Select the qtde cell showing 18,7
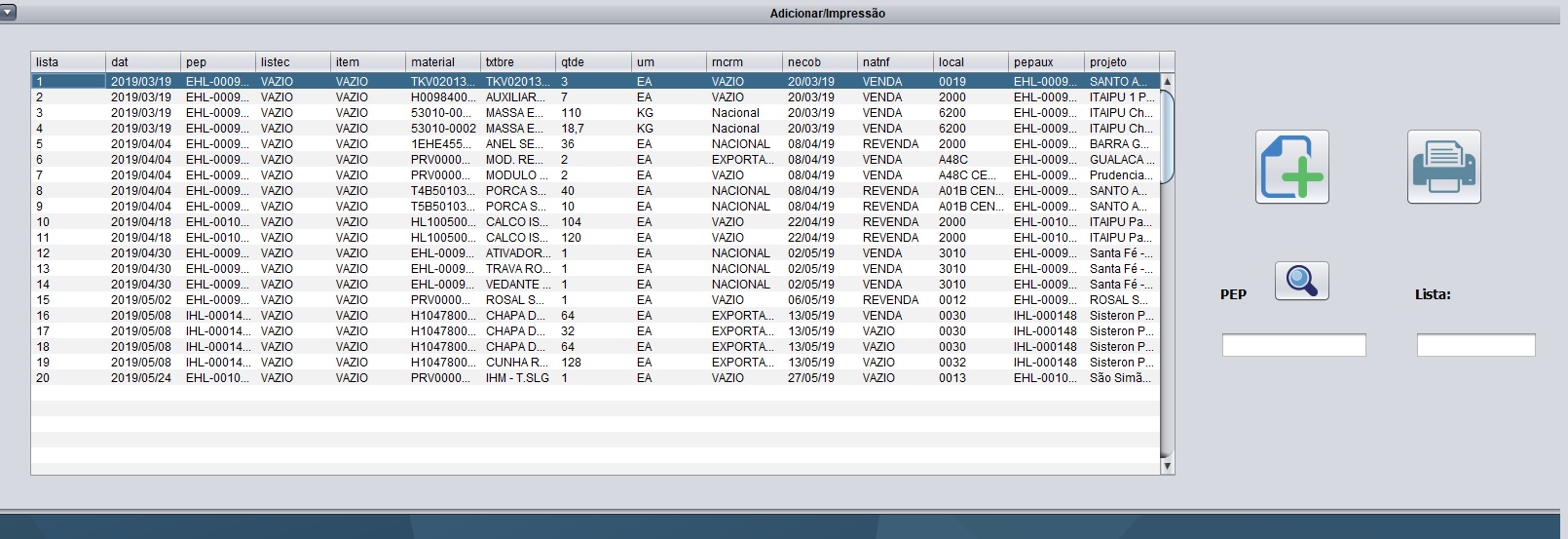The image size is (1568, 539). [x=593, y=129]
